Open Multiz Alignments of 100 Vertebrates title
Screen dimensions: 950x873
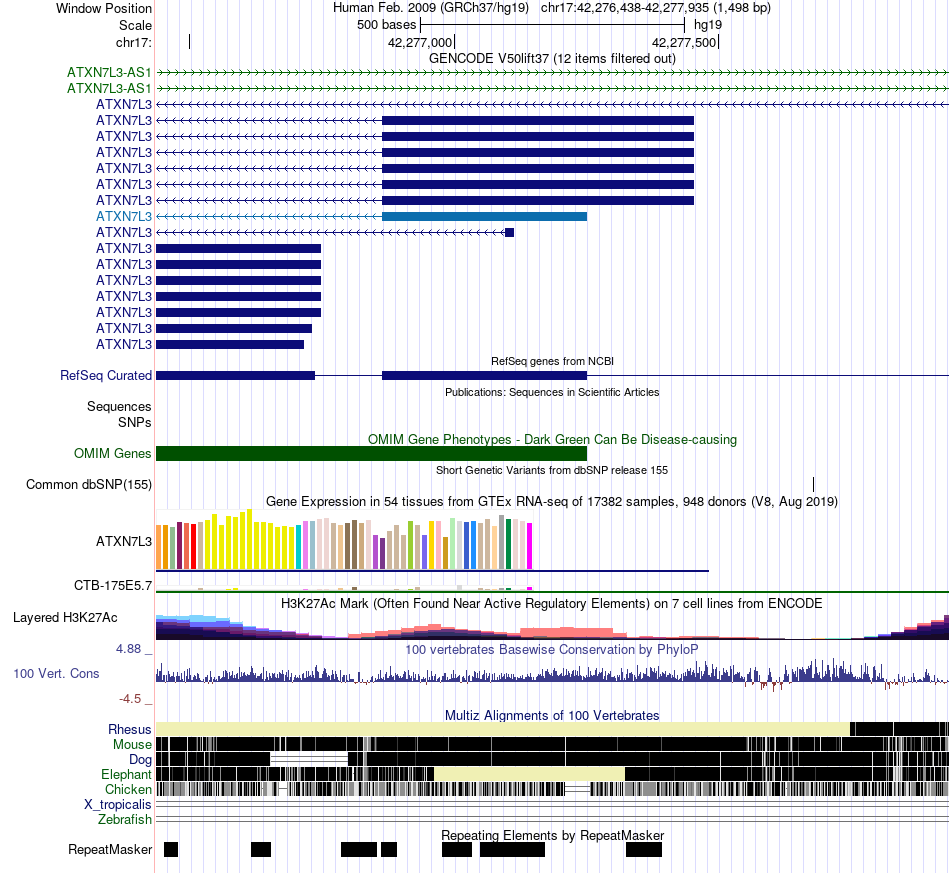pos(552,715)
